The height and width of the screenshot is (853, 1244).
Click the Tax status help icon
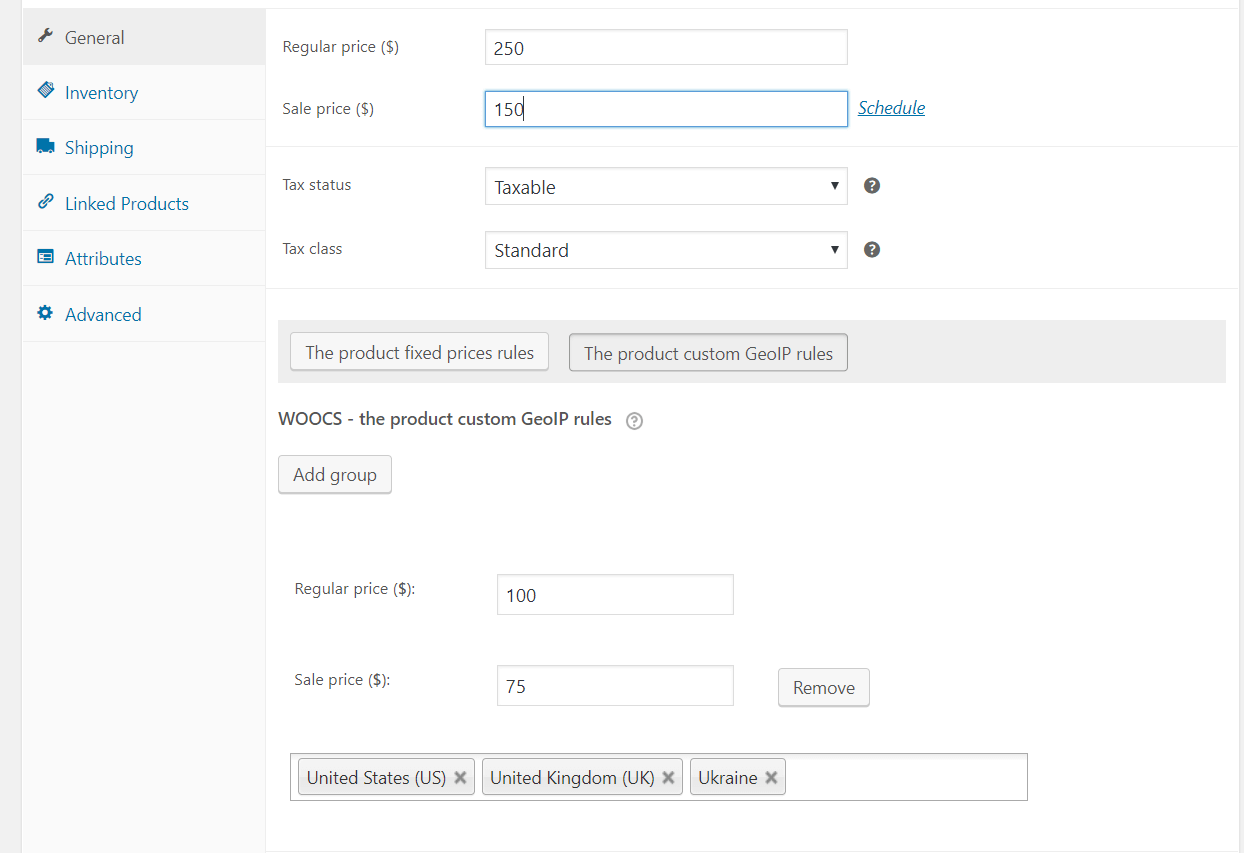pyautogui.click(x=872, y=186)
